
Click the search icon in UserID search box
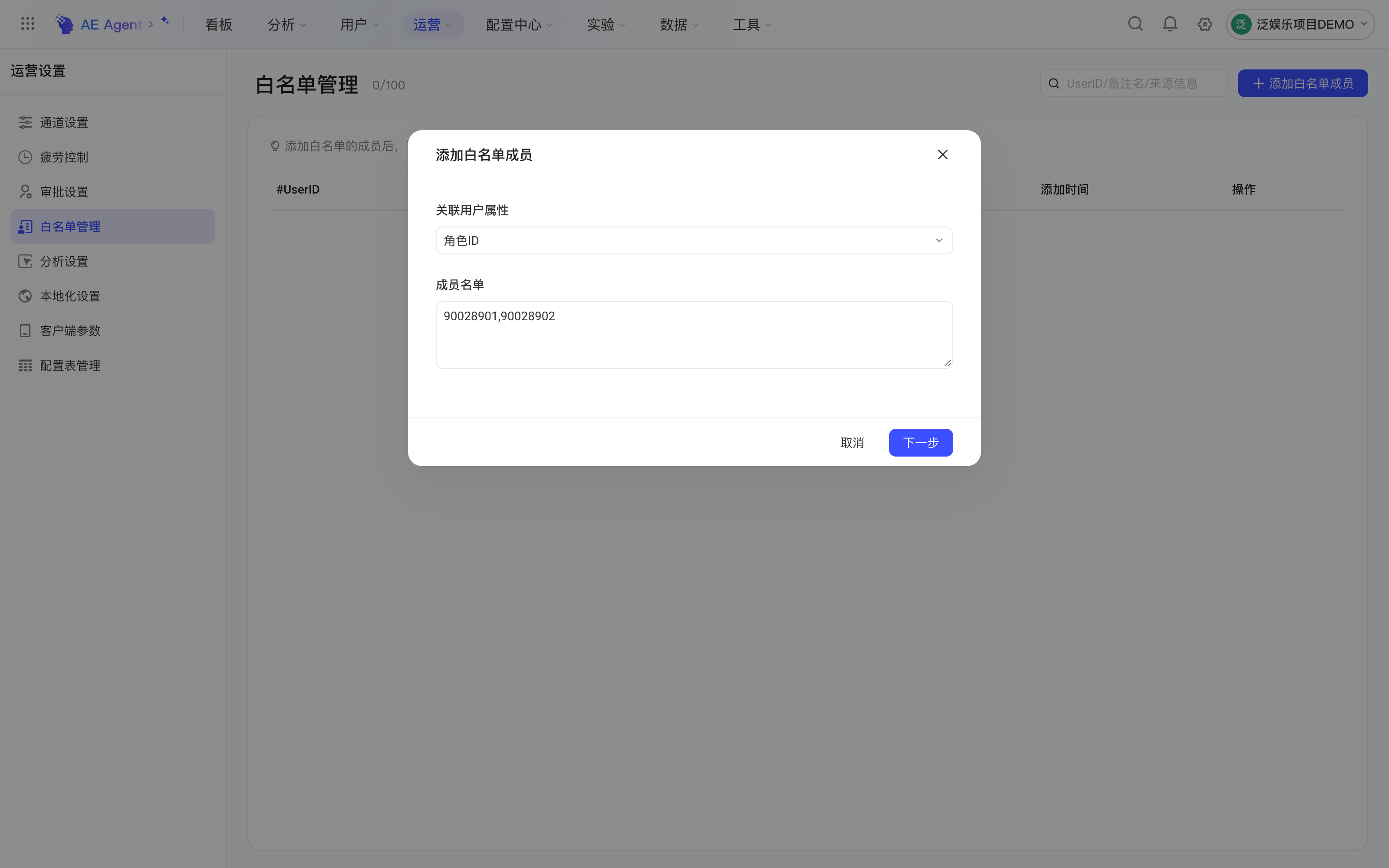click(x=1054, y=84)
